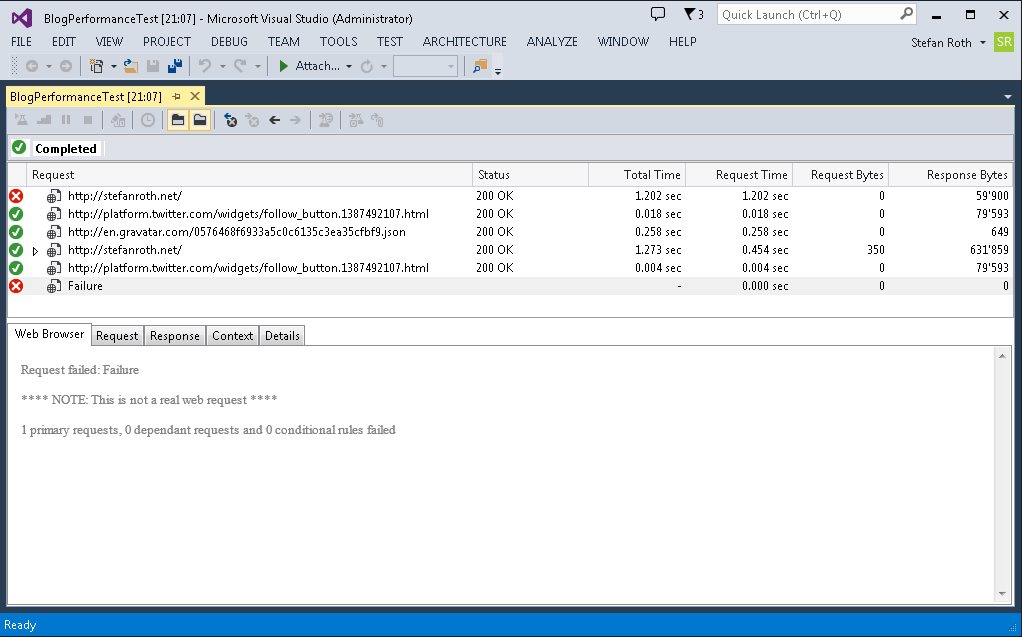The width and height of the screenshot is (1022, 637).
Task: Open the ANALYZE menu
Action: [552, 42]
